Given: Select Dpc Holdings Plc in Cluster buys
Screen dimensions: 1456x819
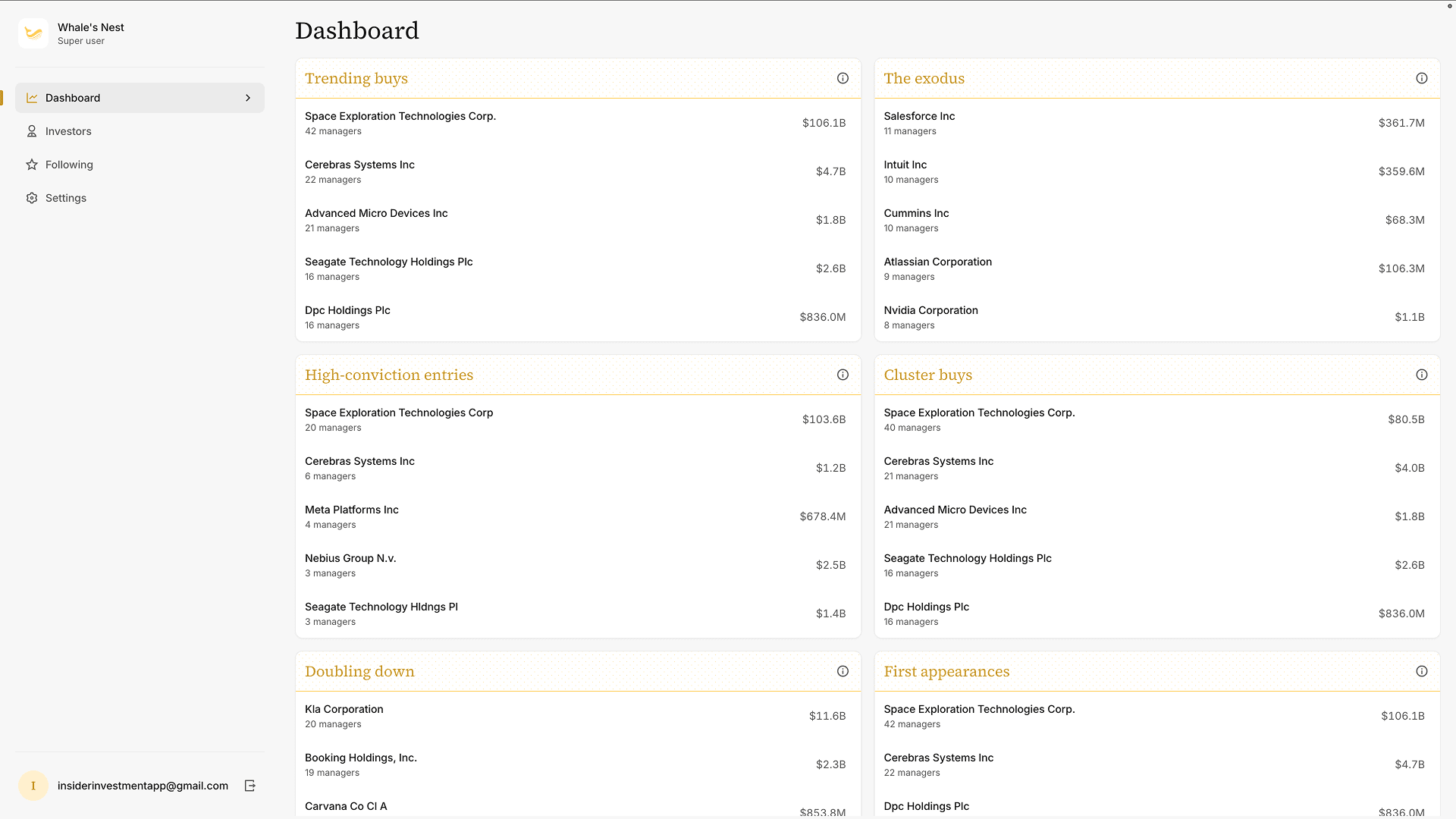Looking at the screenshot, I should point(1156,613).
